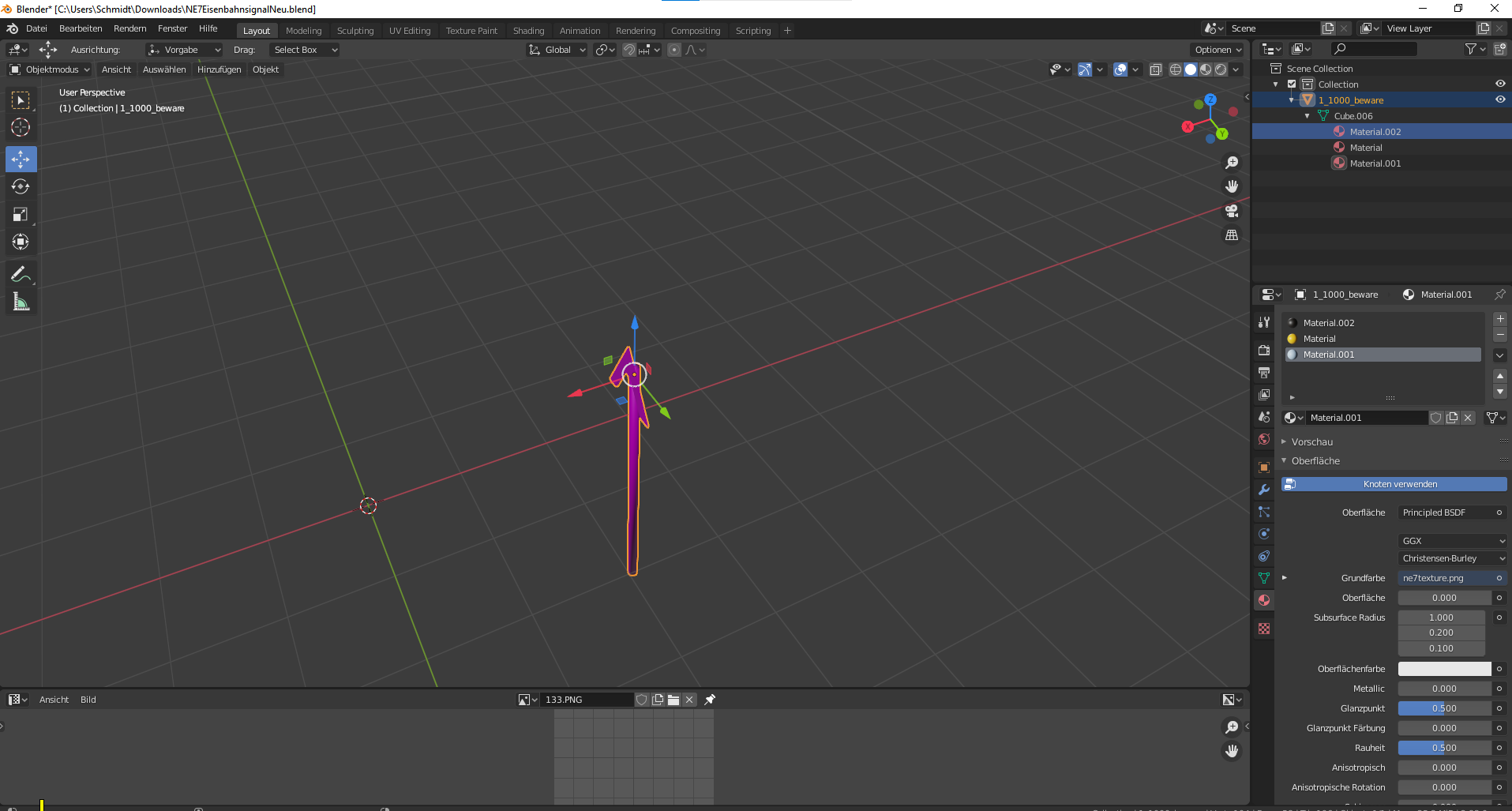
Task: Toggle camera view in the viewport
Action: (1231, 211)
